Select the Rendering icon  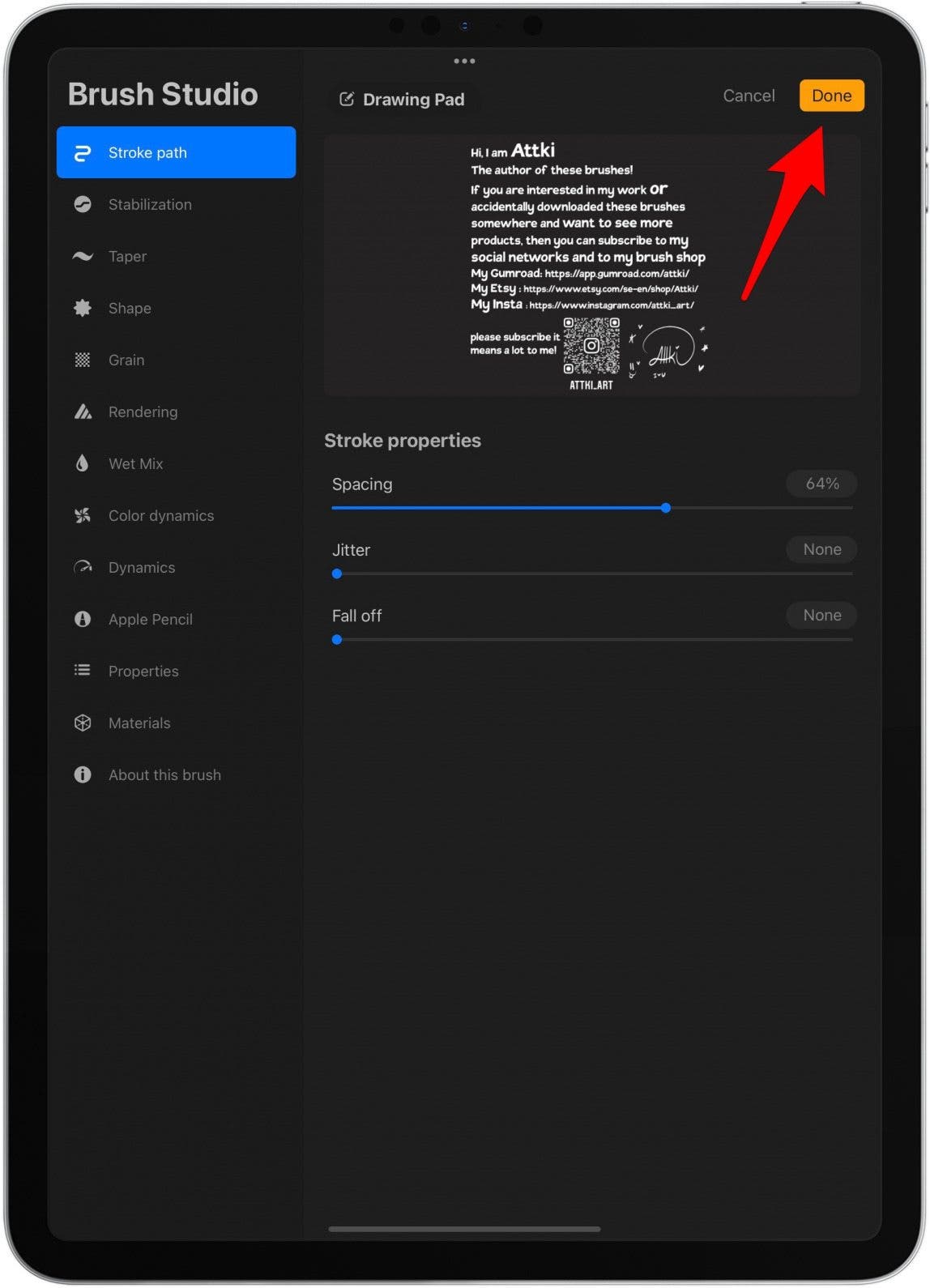point(83,412)
